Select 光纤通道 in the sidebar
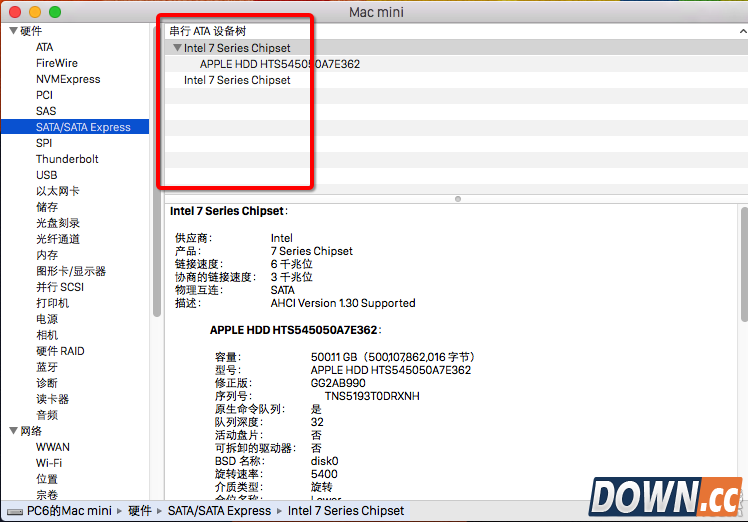This screenshot has height=522, width=748. click(x=58, y=239)
